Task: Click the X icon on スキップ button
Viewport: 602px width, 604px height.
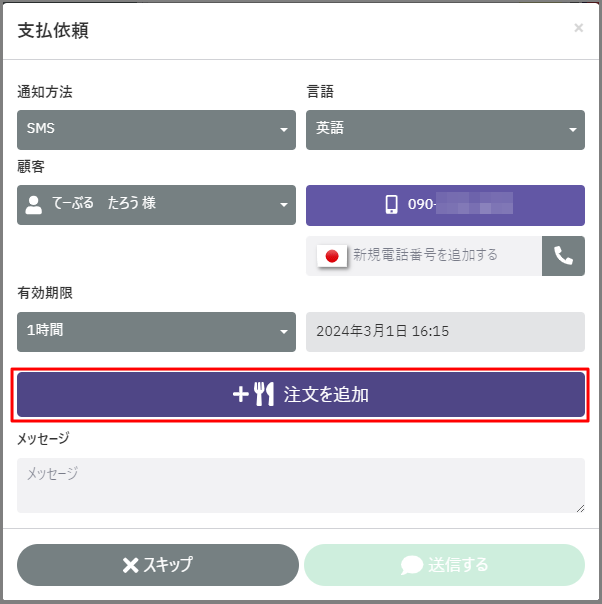Action: click(130, 565)
